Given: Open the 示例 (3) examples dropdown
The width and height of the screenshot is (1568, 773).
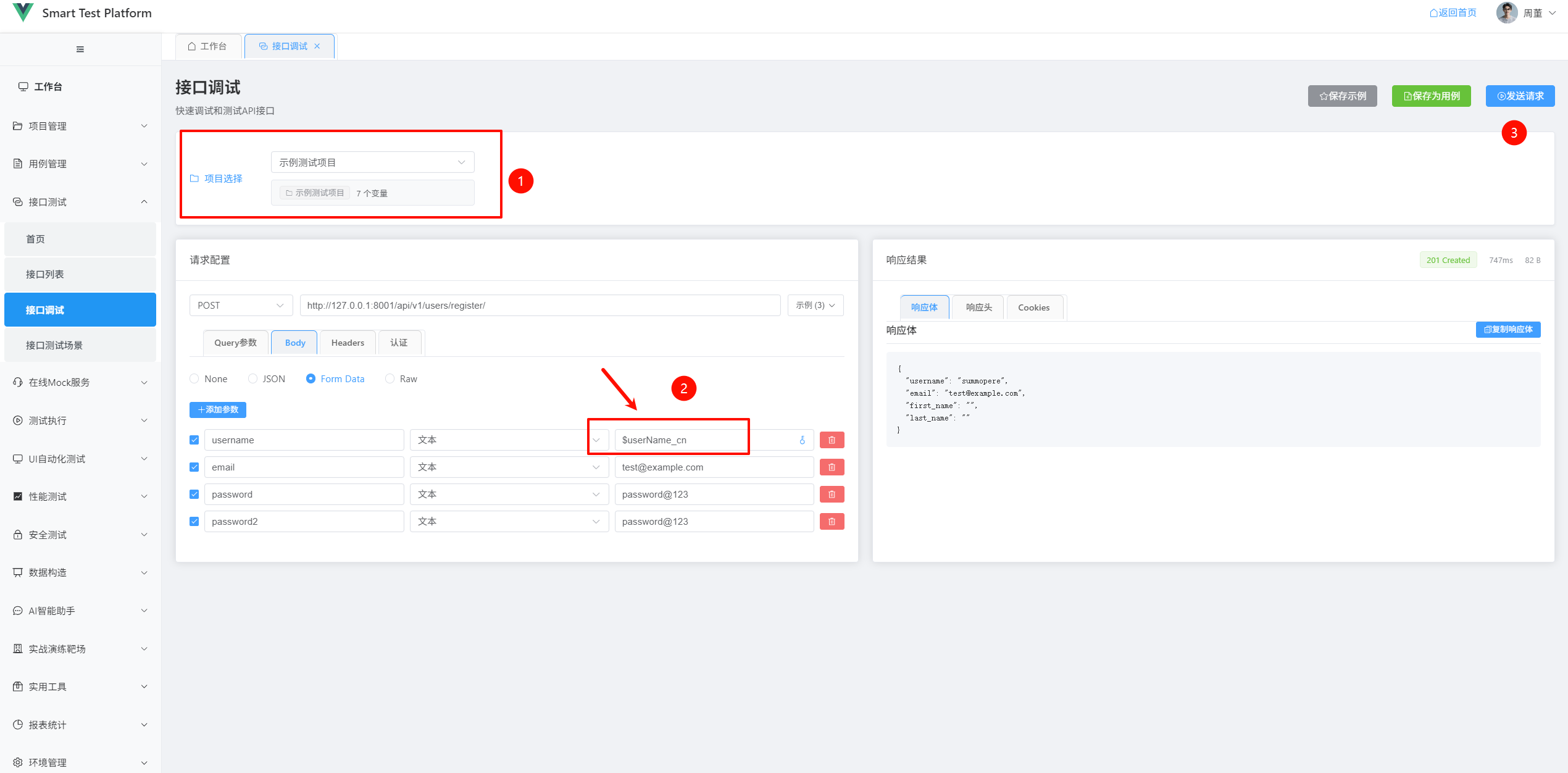Looking at the screenshot, I should [x=815, y=306].
